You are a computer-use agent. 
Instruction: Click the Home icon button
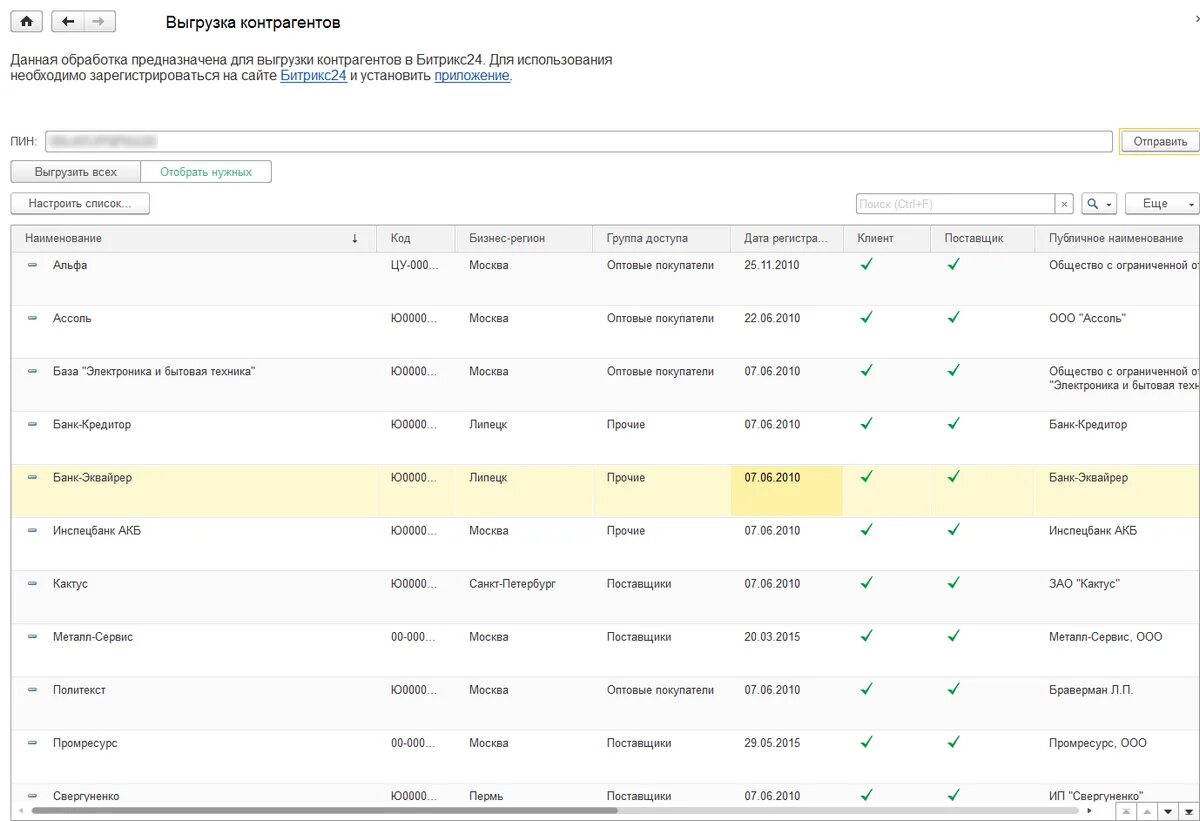click(26, 21)
